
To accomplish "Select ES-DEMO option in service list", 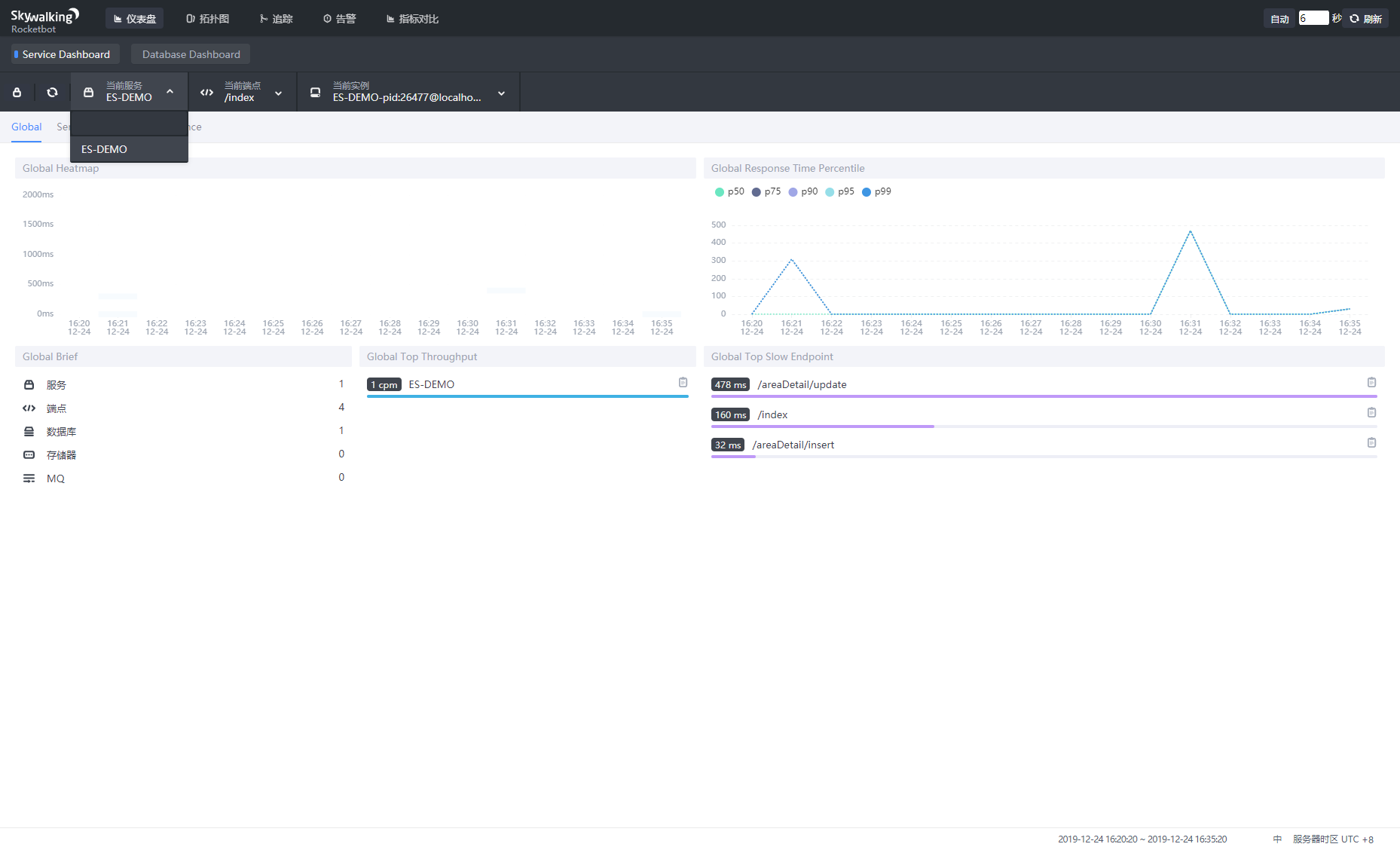I will pos(129,149).
